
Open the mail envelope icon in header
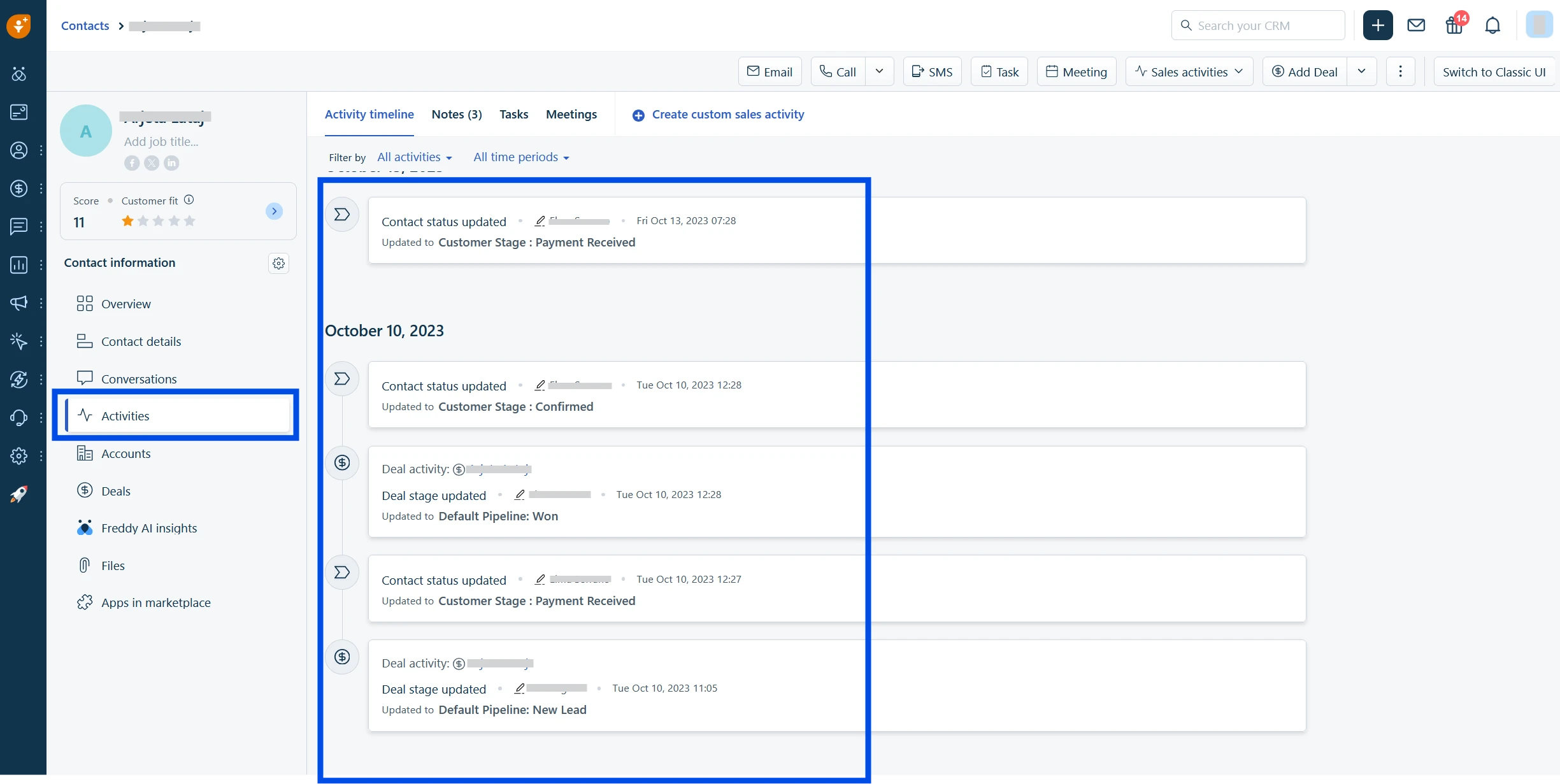[1416, 25]
